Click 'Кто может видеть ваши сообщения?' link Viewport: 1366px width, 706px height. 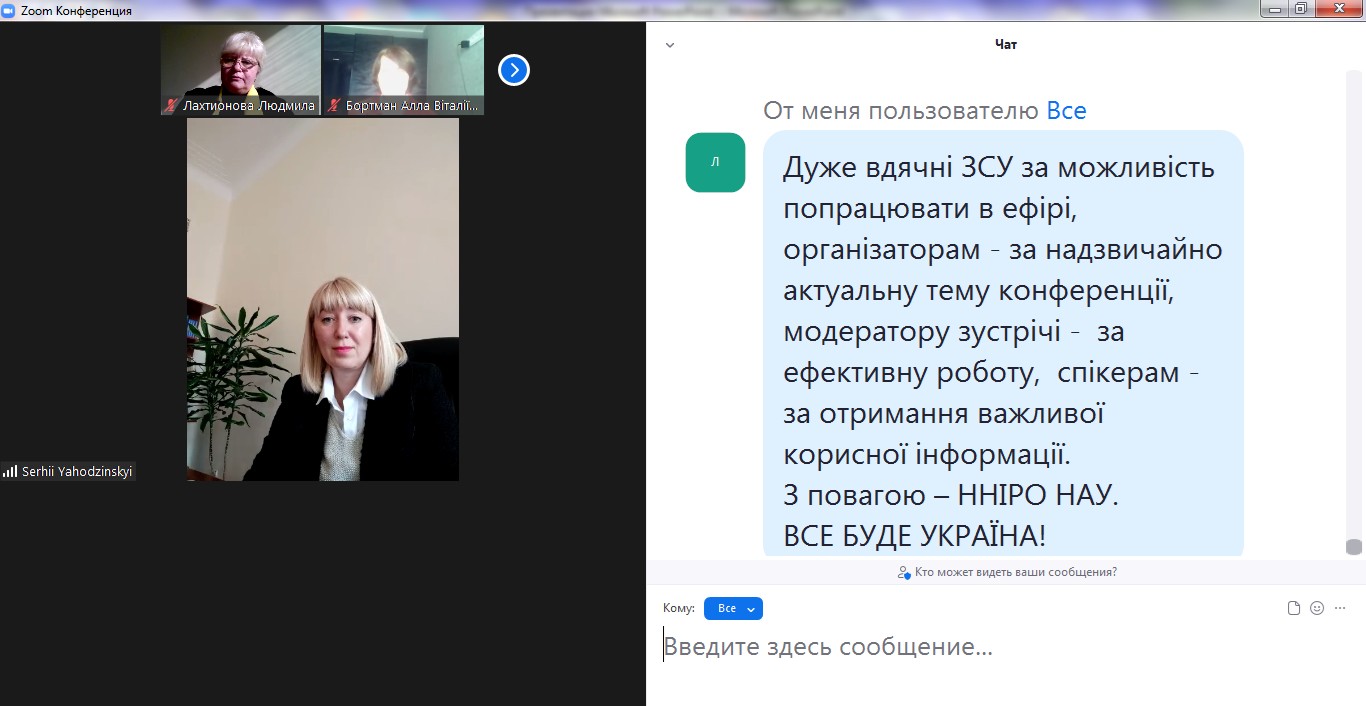(x=1008, y=572)
